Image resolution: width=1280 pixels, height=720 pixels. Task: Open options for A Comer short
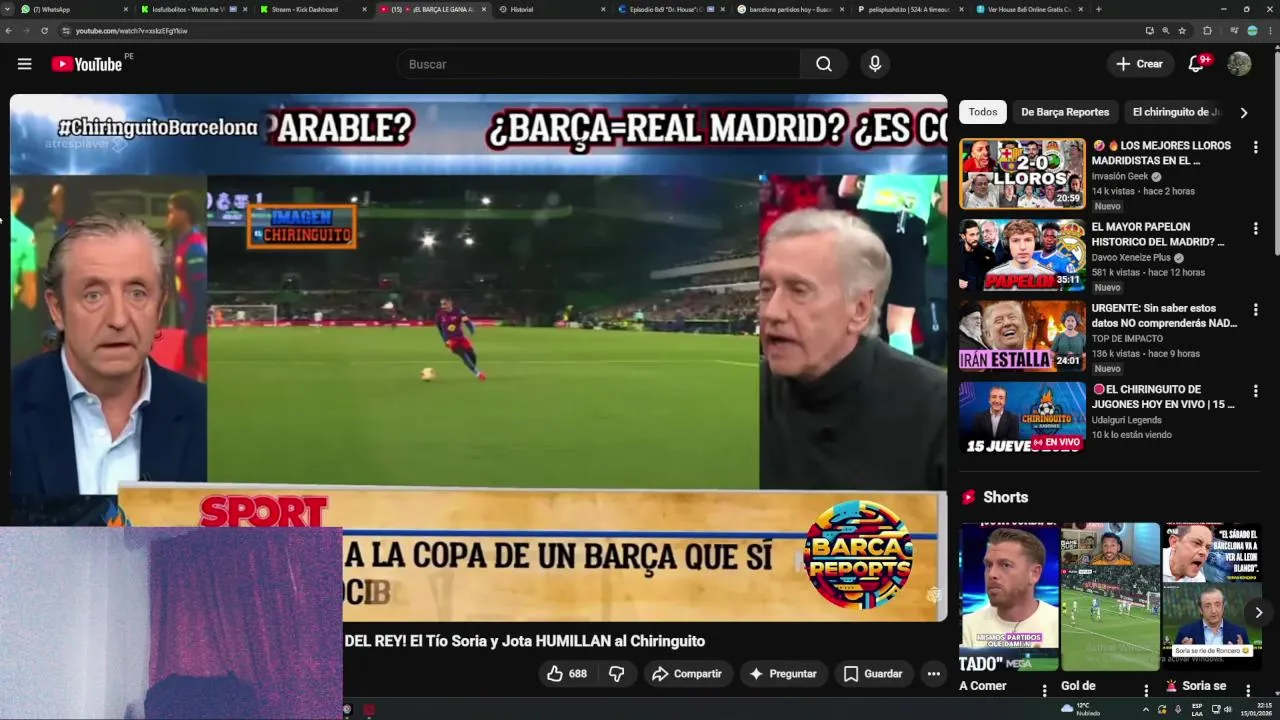tap(1045, 690)
